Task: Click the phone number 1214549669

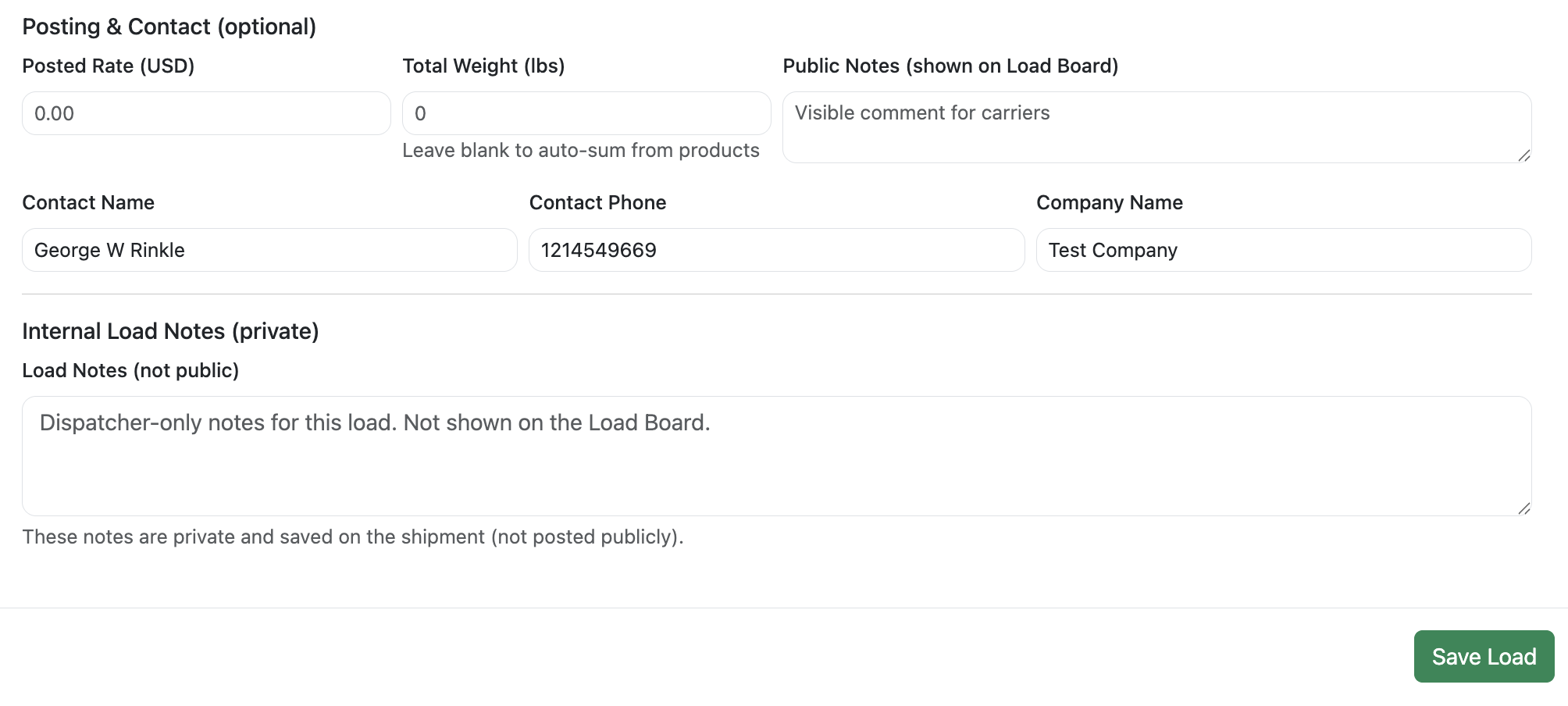Action: [x=597, y=250]
